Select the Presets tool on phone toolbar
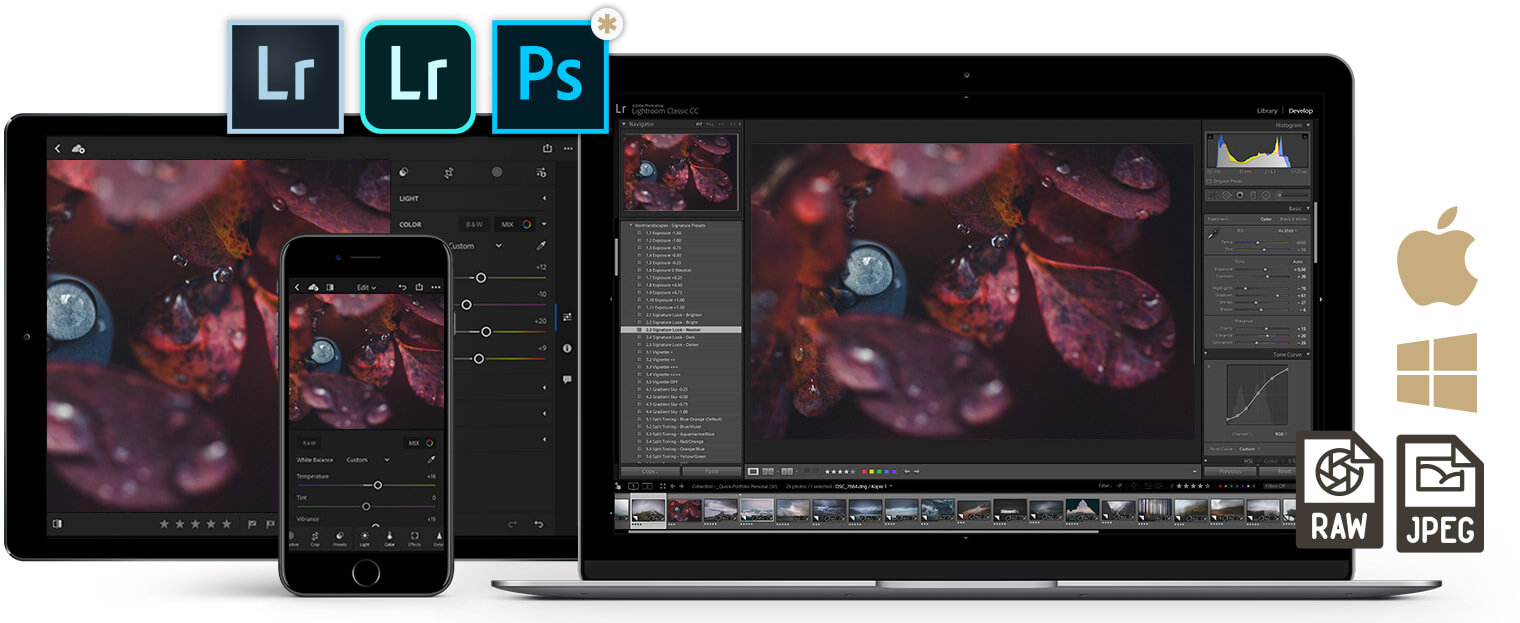The width and height of the screenshot is (1520, 623). coord(340,538)
